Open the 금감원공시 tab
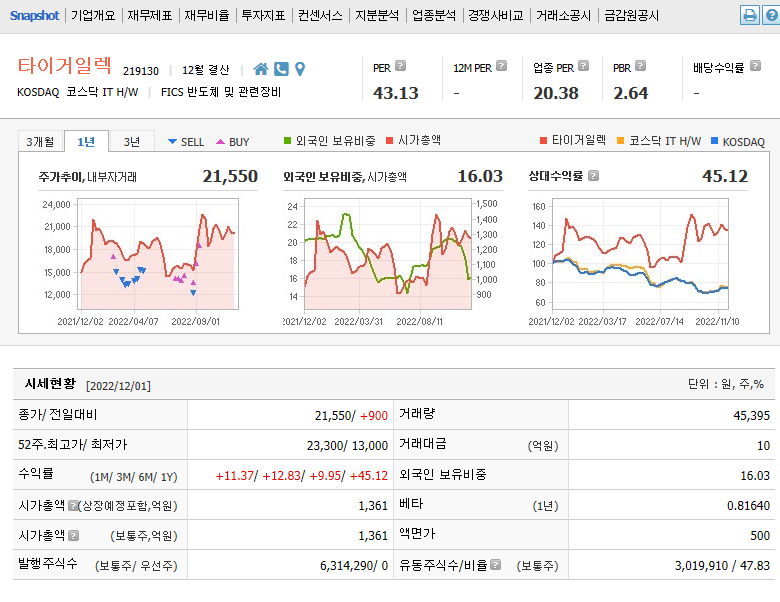 (632, 15)
